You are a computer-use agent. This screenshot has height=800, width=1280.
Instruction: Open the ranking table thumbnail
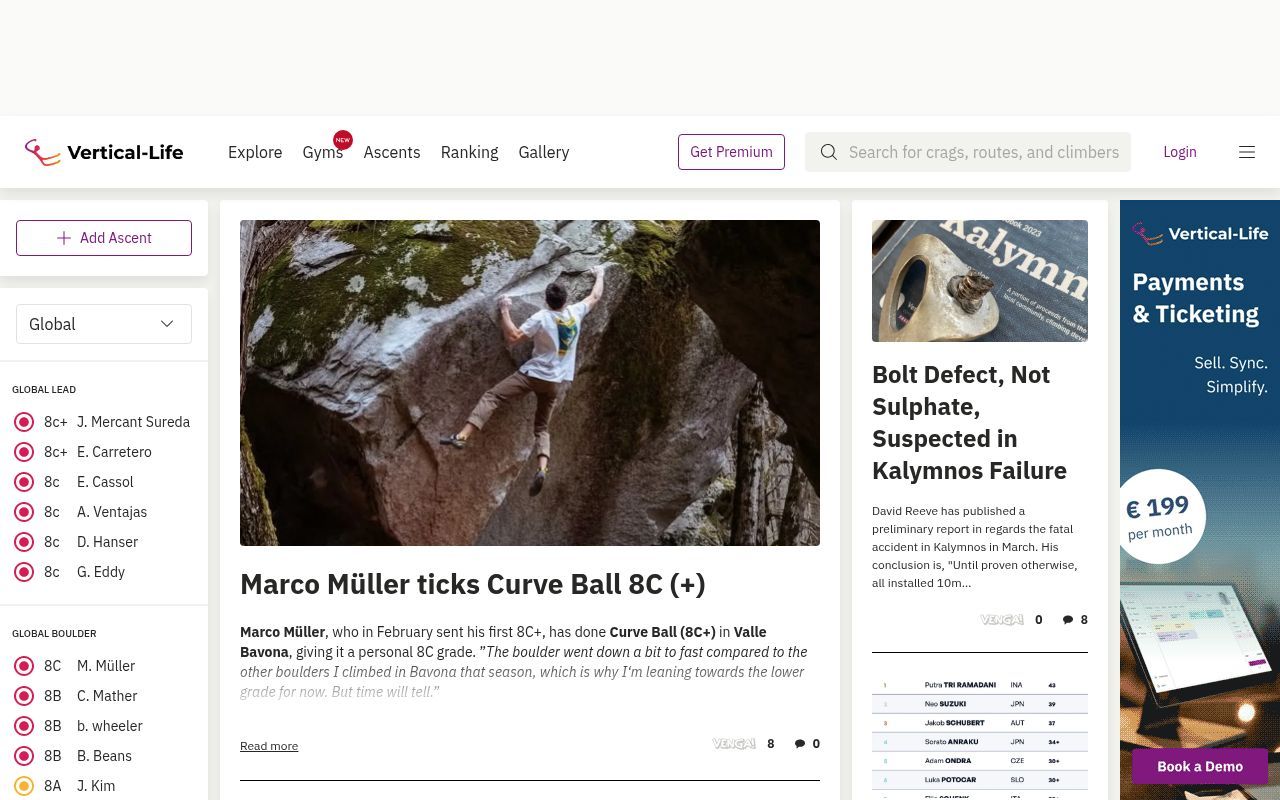tap(980, 736)
